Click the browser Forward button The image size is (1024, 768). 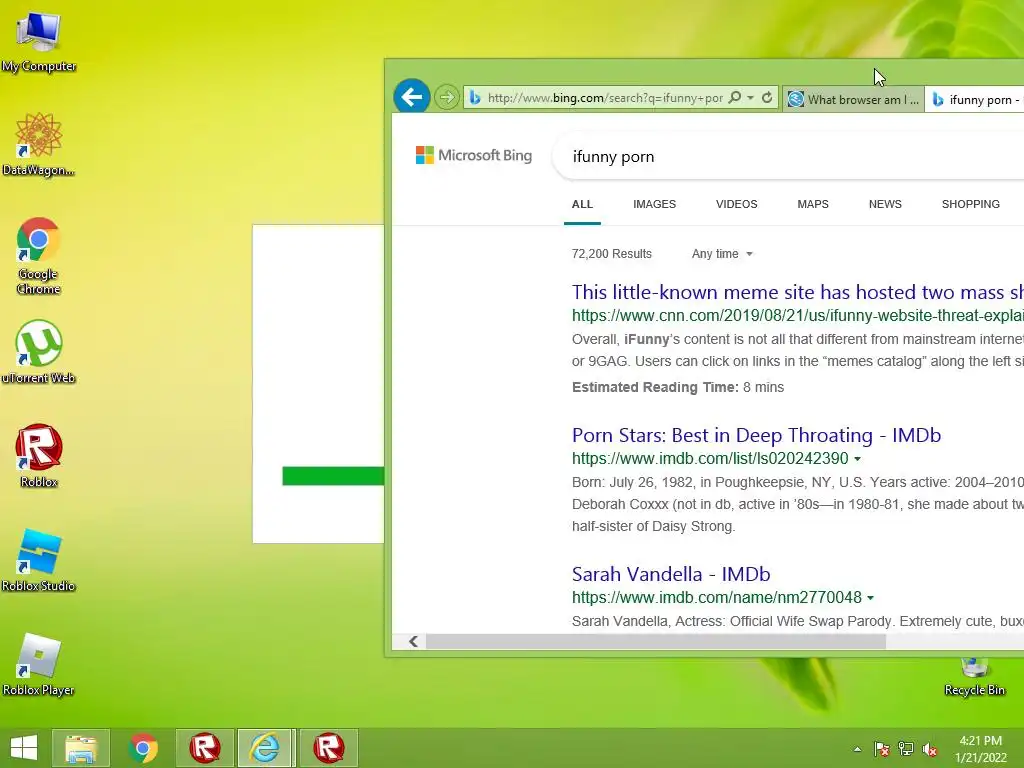(447, 97)
